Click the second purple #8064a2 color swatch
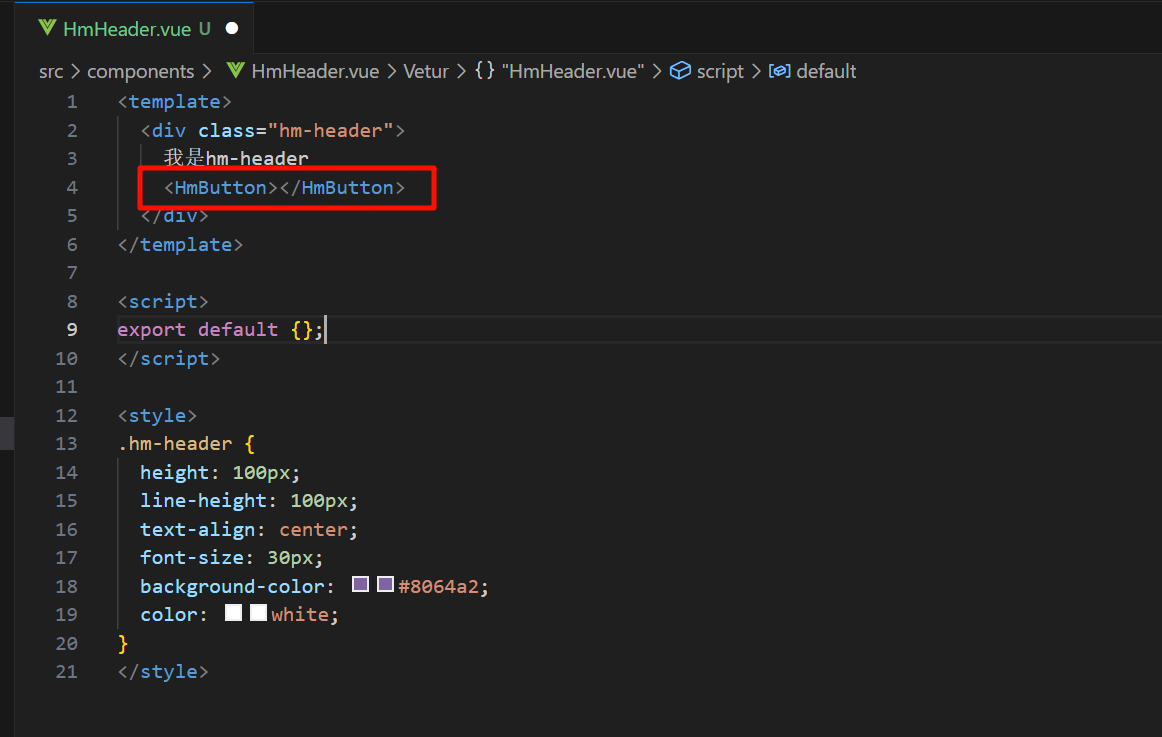 tap(385, 584)
